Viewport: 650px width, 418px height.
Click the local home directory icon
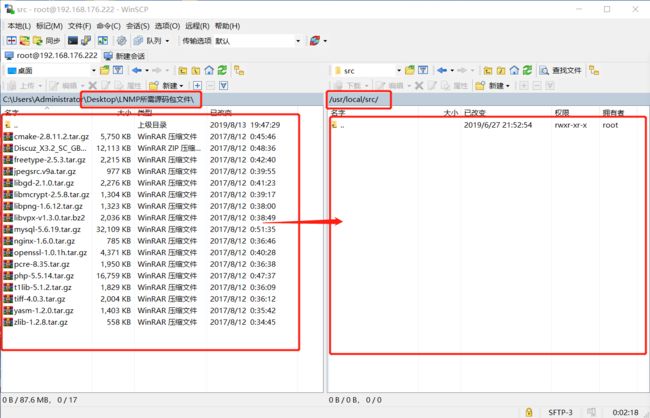209,70
